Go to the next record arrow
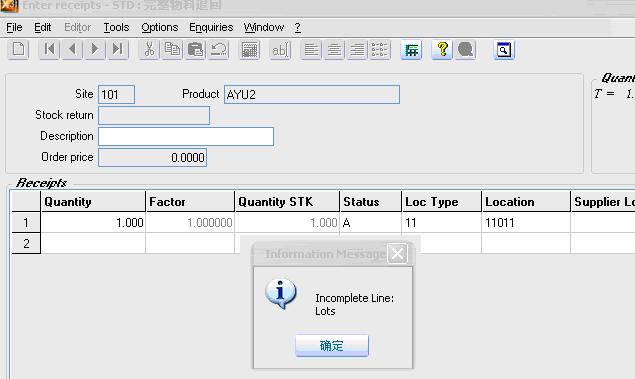This screenshot has height=379, width=635. coord(95,50)
